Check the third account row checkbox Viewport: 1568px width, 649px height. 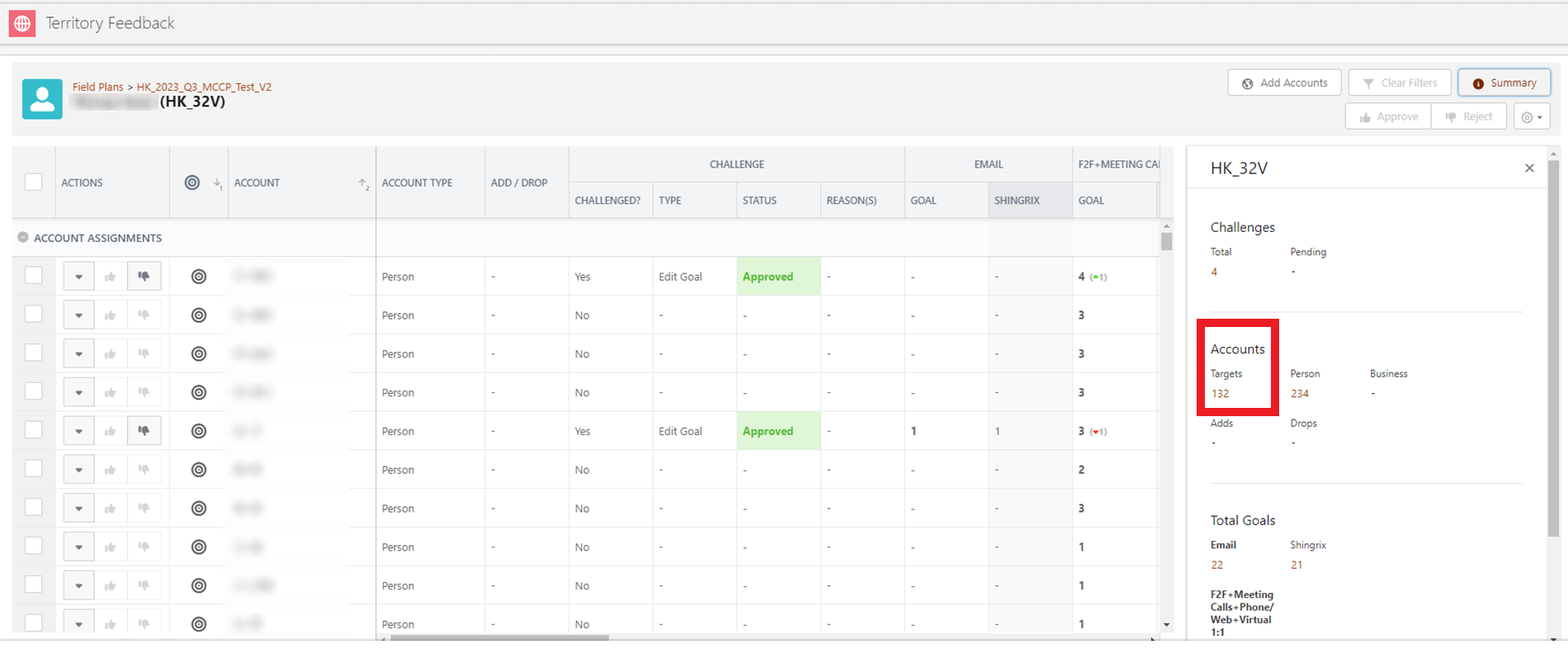(34, 353)
